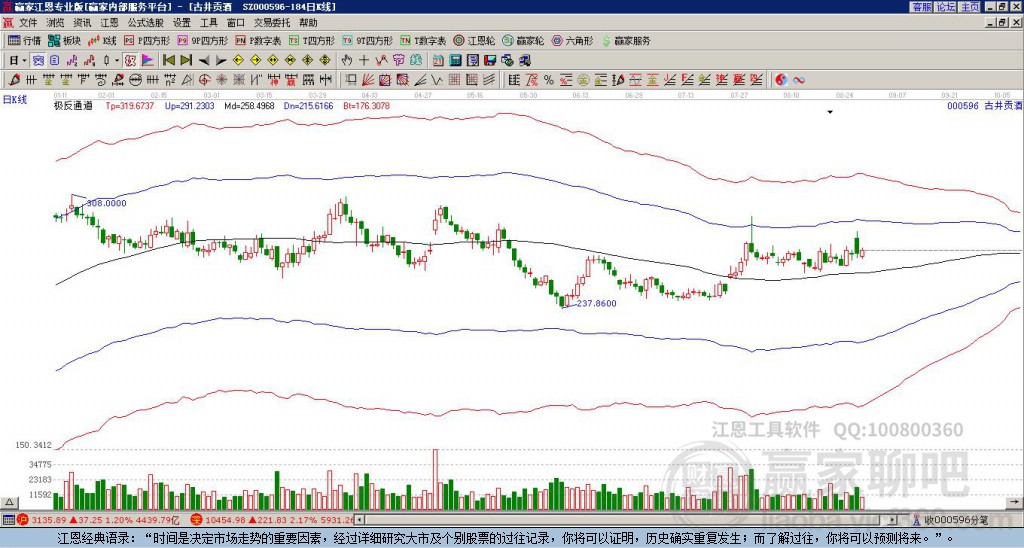Select the circled horizontal lines drawing tool
This screenshot has width=1024, height=548.
(x=135, y=80)
